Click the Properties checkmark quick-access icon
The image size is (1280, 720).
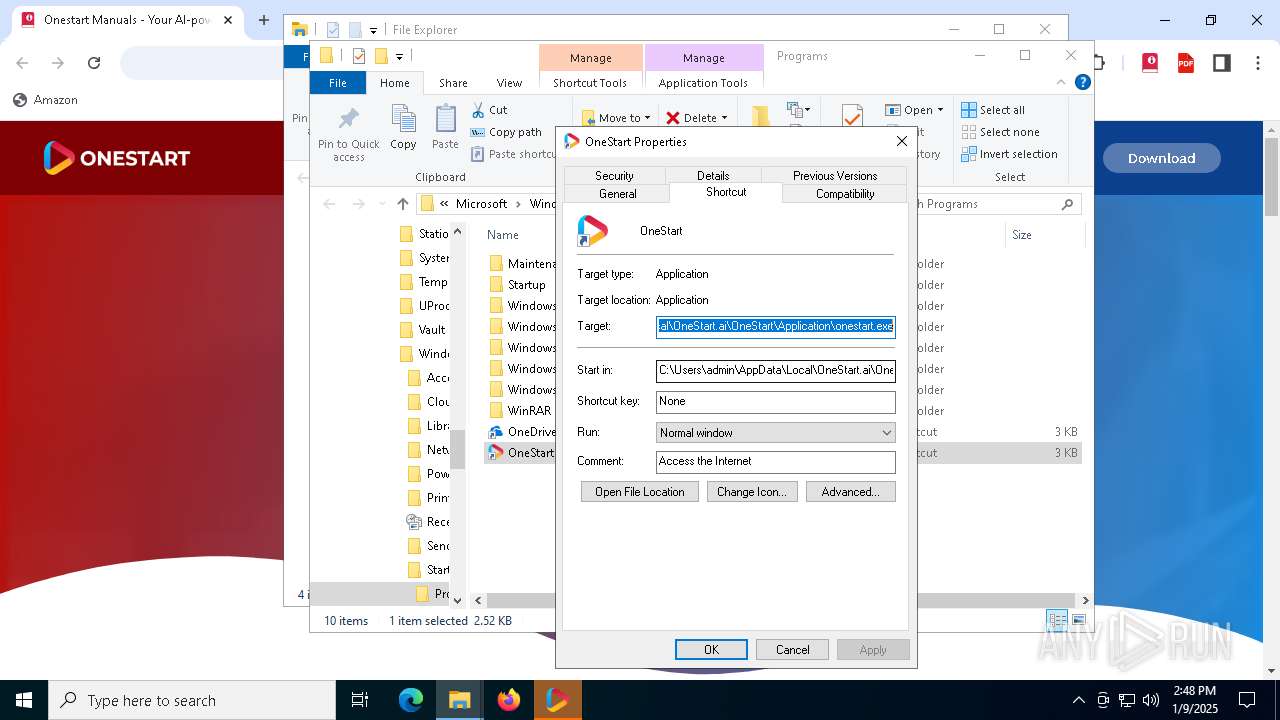pos(359,56)
